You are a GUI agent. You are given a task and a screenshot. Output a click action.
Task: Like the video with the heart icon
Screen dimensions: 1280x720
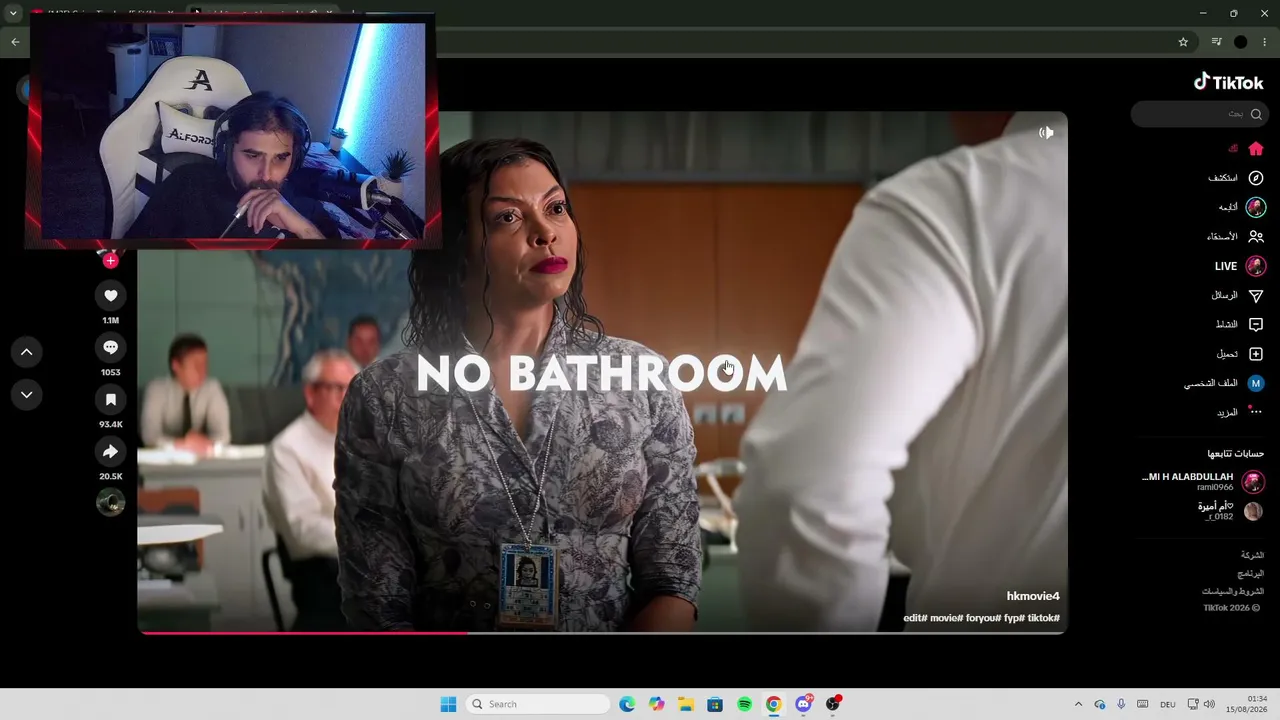coord(111,295)
